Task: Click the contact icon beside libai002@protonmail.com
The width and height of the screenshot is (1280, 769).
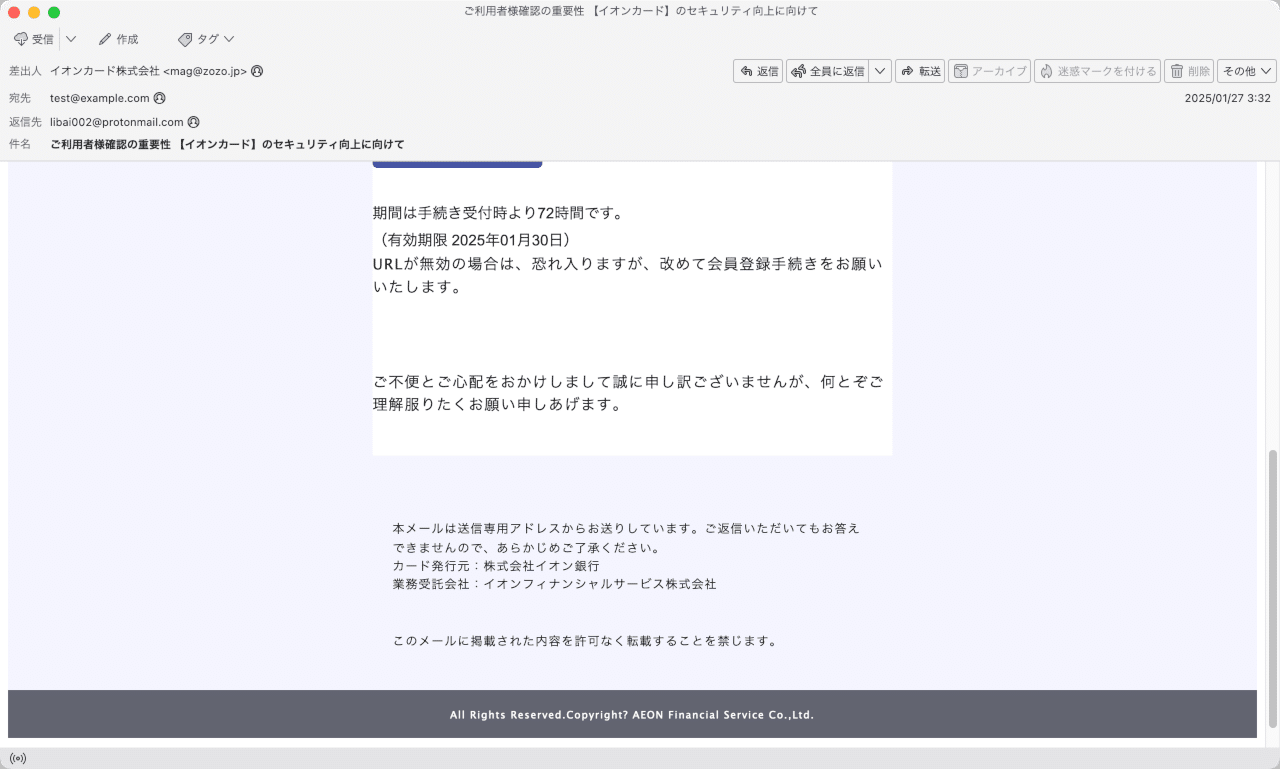Action: pos(193,122)
